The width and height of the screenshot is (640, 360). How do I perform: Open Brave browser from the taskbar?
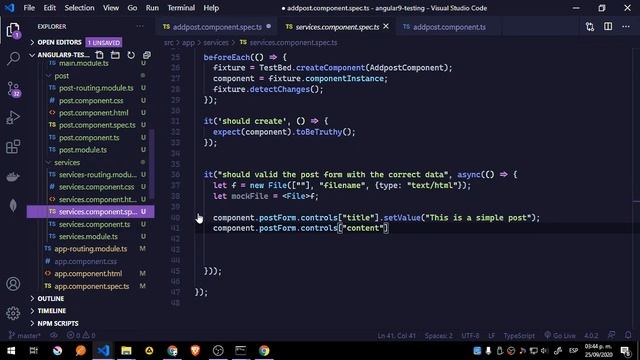[195, 351]
